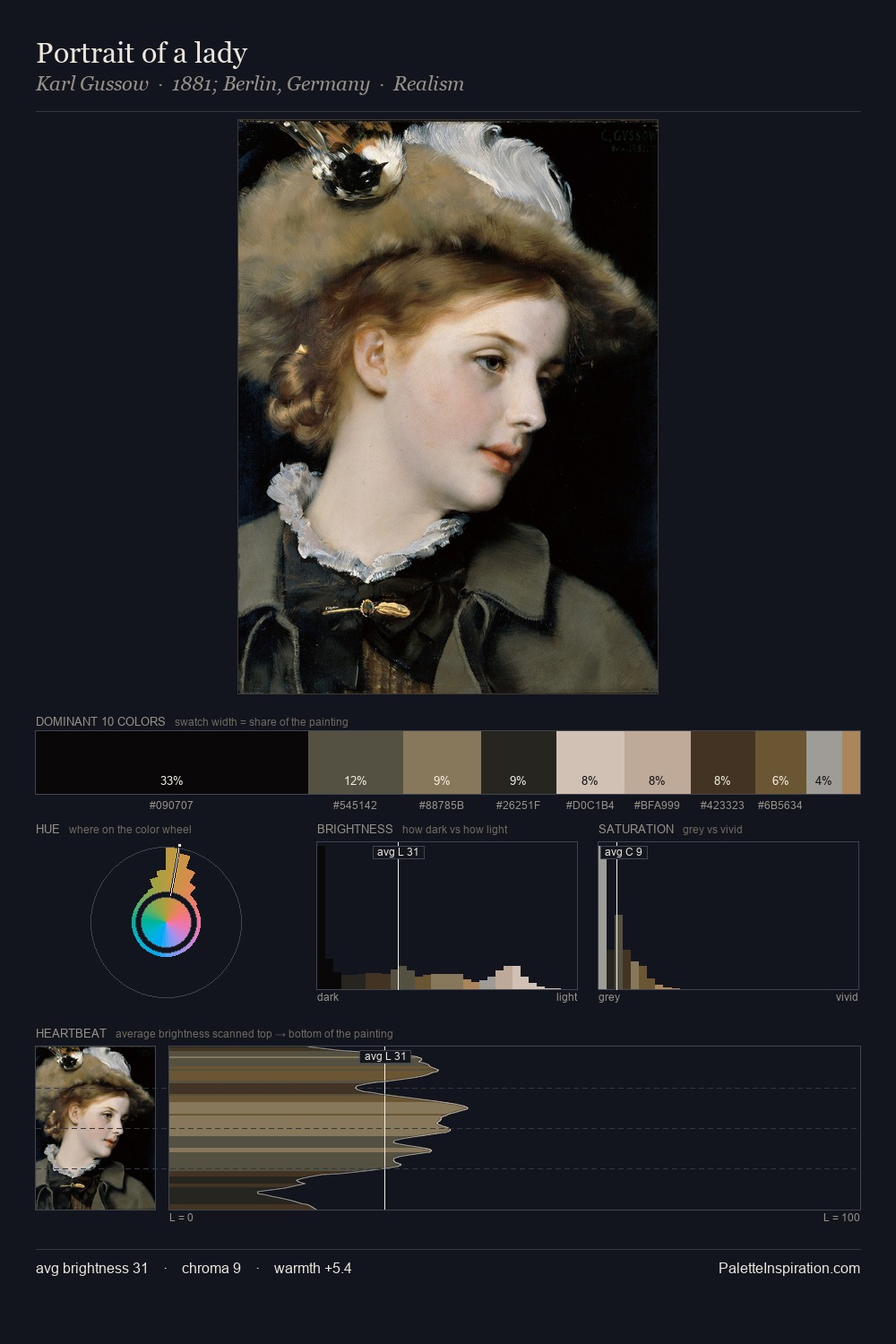Image resolution: width=896 pixels, height=1344 pixels.
Task: Click hex code '#545142'
Action: coord(356,806)
